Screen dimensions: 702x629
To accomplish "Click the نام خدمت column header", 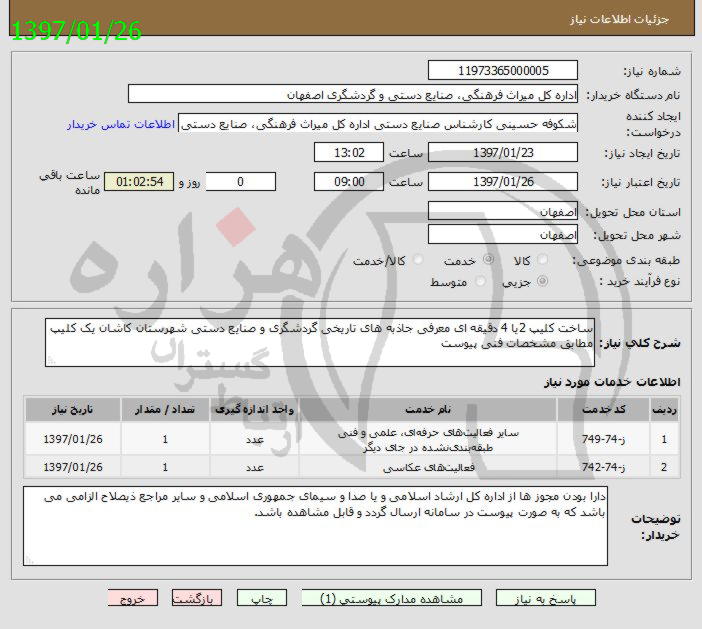I will tap(428, 410).
